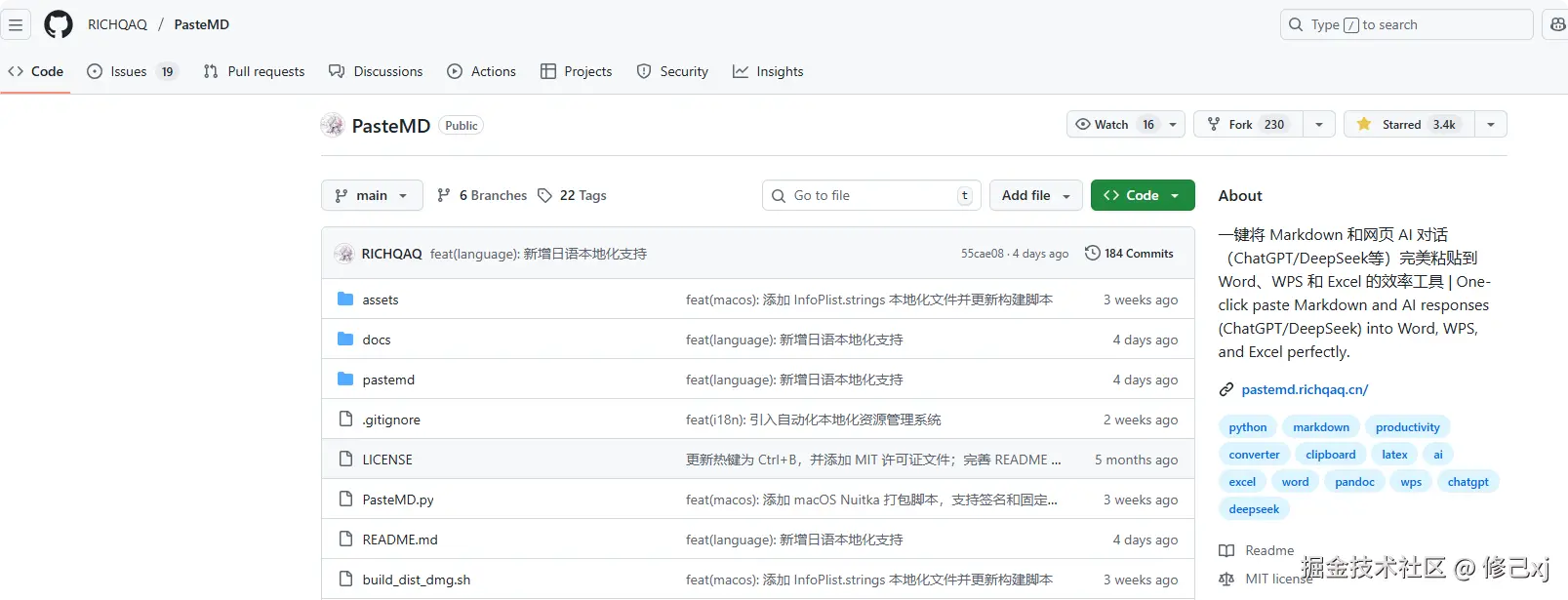Fork the PasteMD repository
1568x600 pixels.
(1247, 125)
